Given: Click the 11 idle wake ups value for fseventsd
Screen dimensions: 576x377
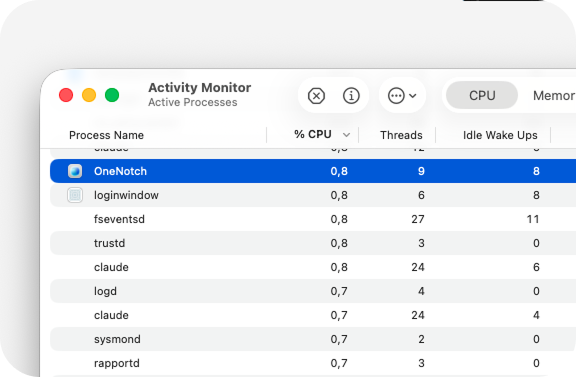Looking at the screenshot, I should [x=533, y=219].
